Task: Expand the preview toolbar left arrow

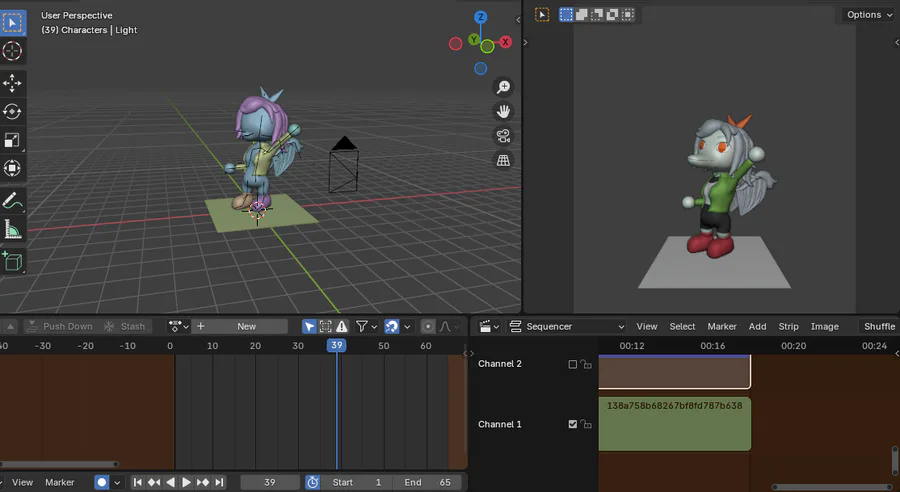Action: click(x=525, y=42)
